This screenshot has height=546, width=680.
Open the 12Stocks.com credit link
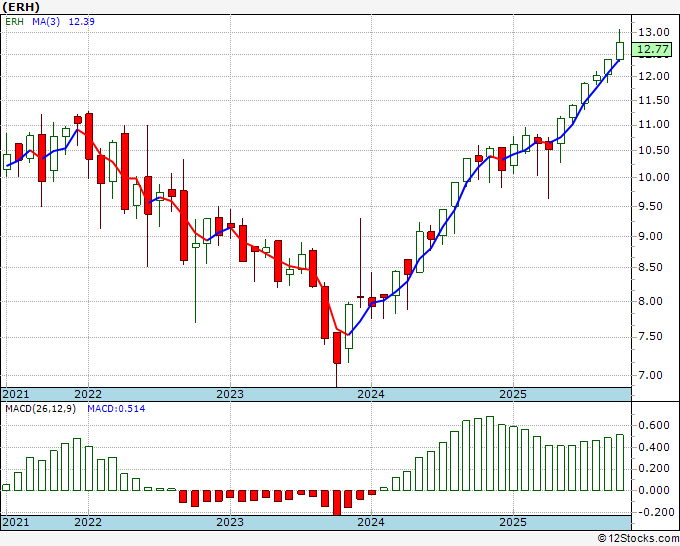(x=638, y=538)
